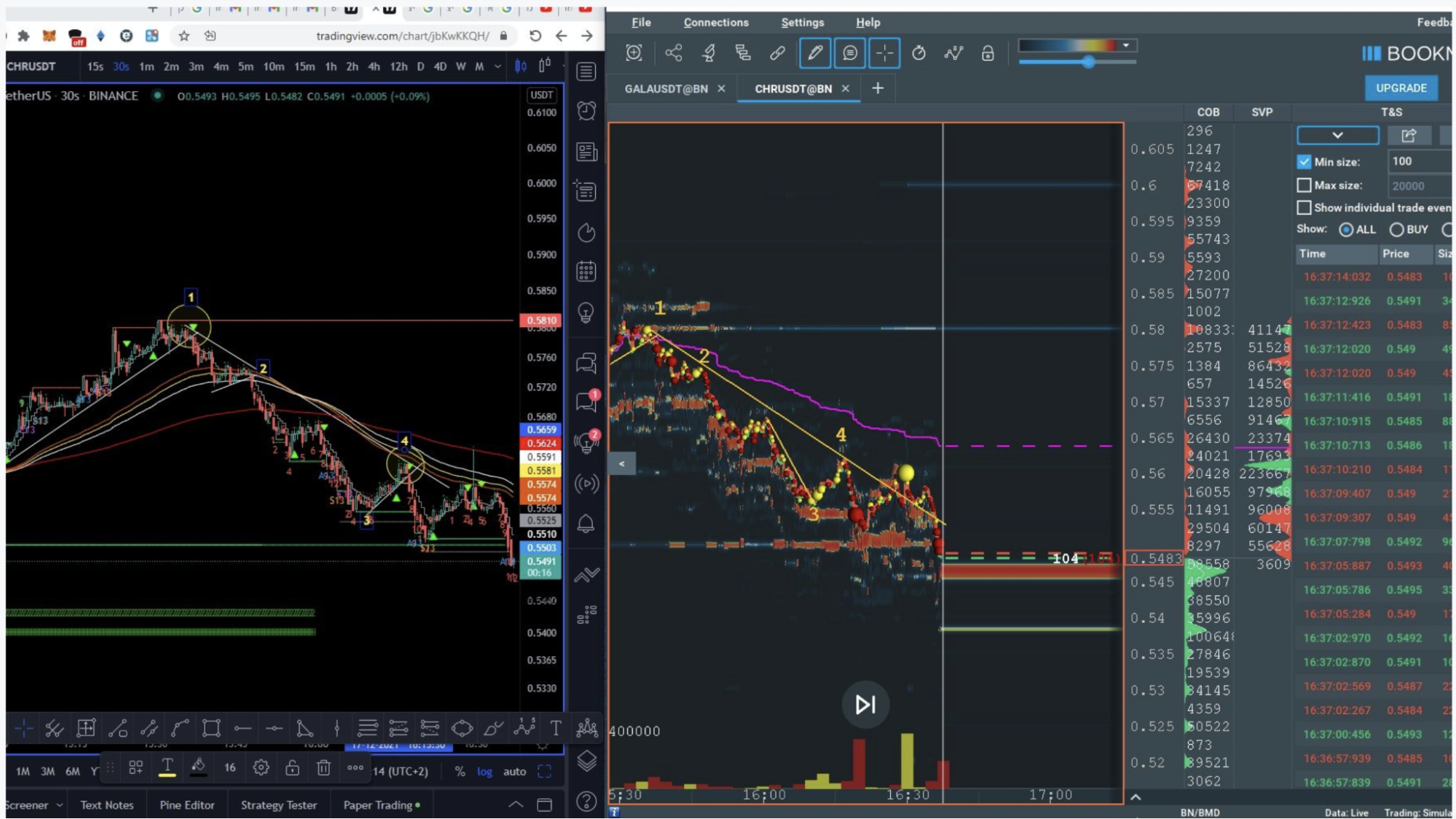Image resolution: width=1456 pixels, height=819 pixels.
Task: Select the text drawing tool
Action: pos(556,728)
